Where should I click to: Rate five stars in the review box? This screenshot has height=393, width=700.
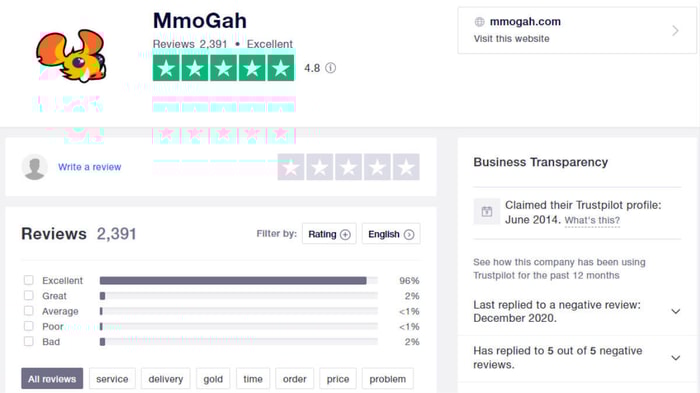(x=406, y=167)
